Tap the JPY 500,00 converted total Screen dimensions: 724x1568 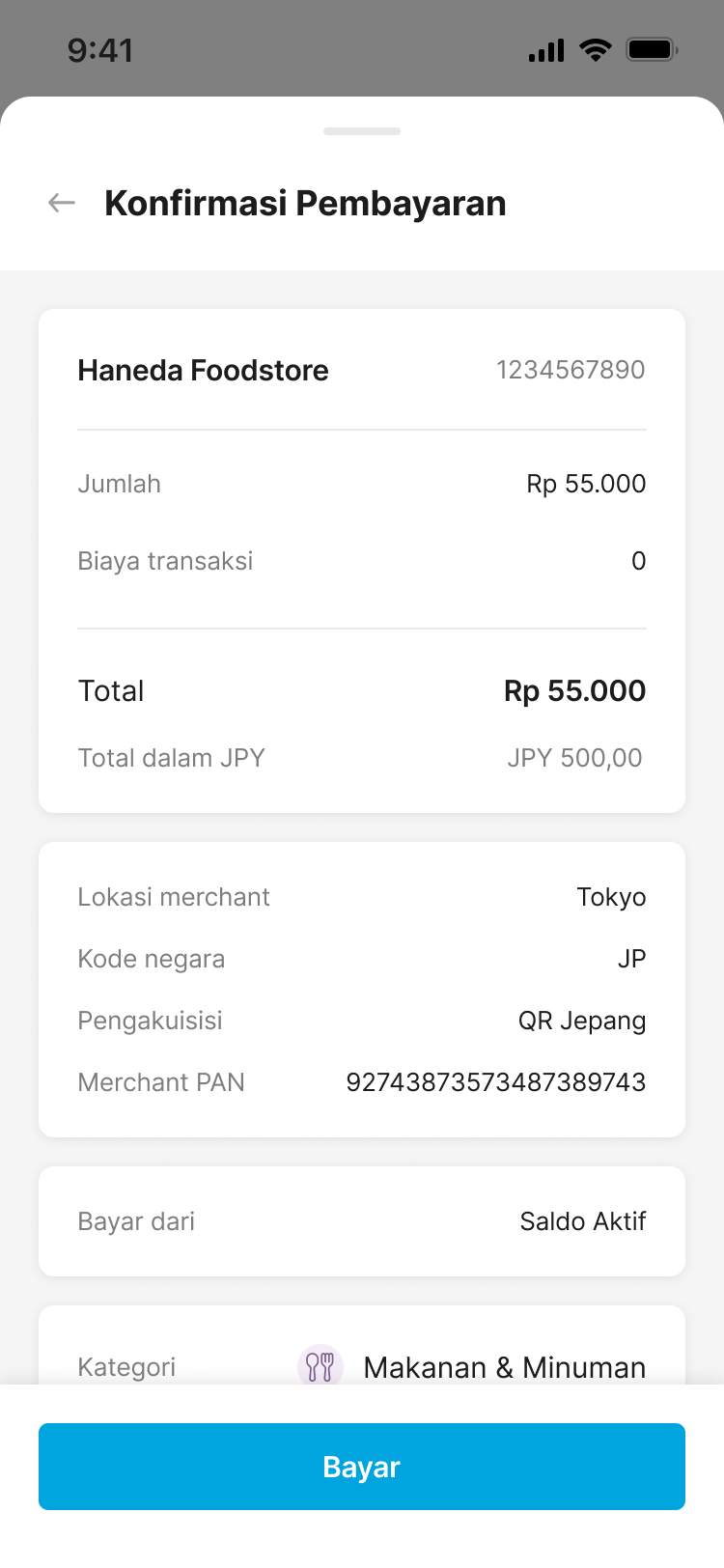click(x=574, y=758)
